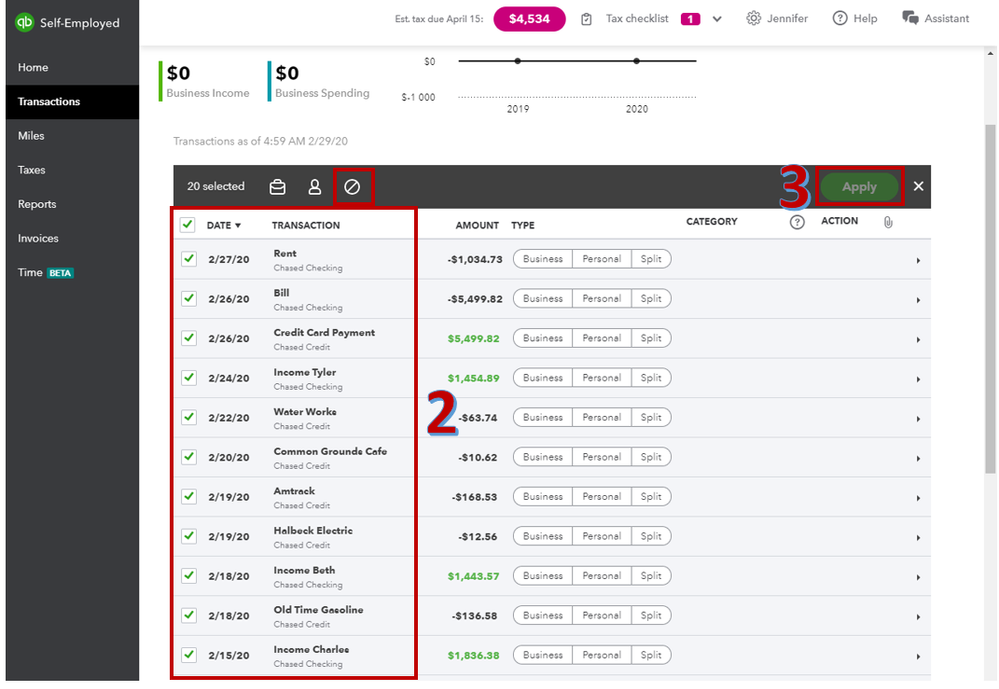The height and width of the screenshot is (689, 999).
Task: Mark selected as Personal person icon
Action: click(x=315, y=187)
